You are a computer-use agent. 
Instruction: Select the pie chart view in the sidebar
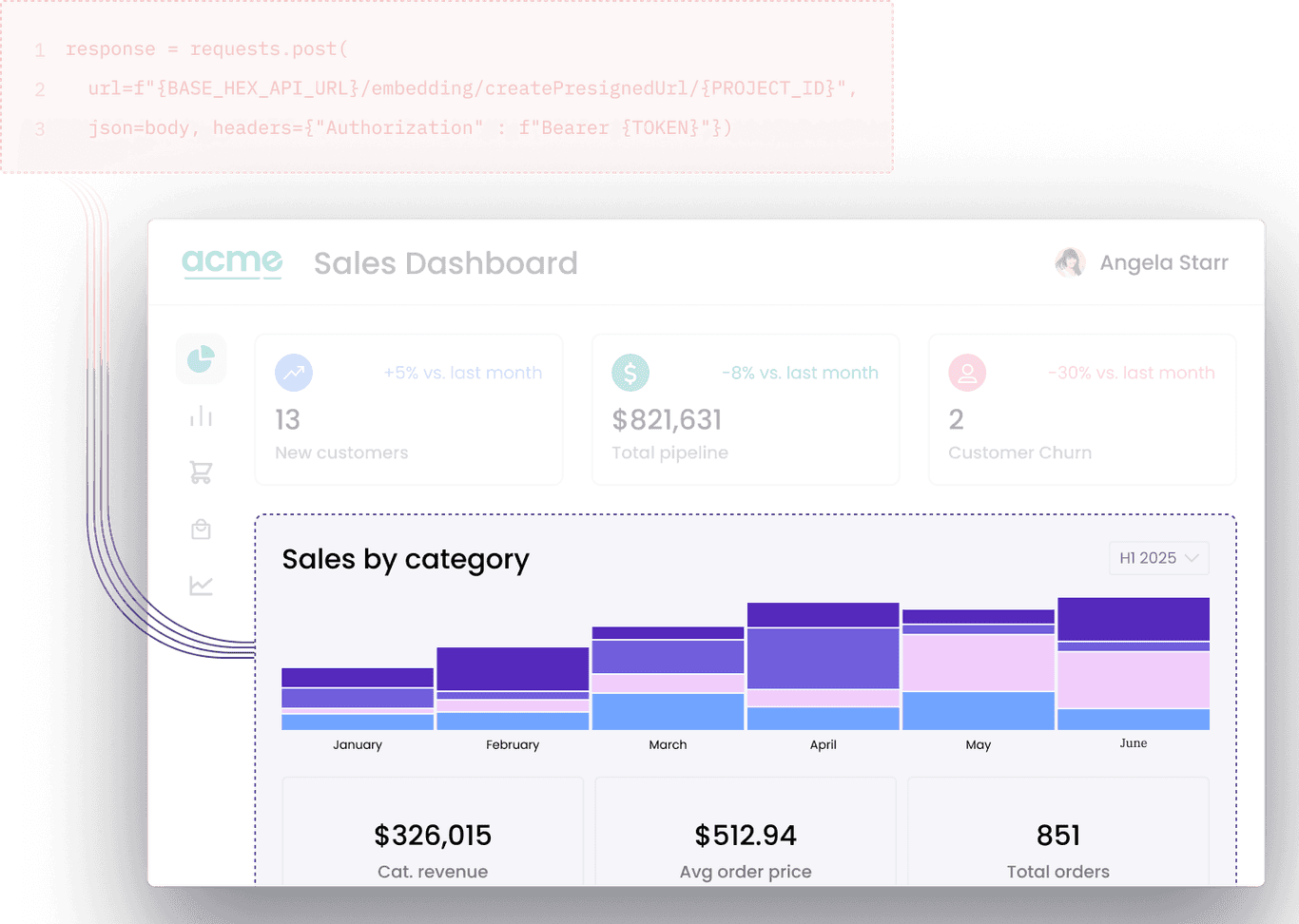coord(201,359)
